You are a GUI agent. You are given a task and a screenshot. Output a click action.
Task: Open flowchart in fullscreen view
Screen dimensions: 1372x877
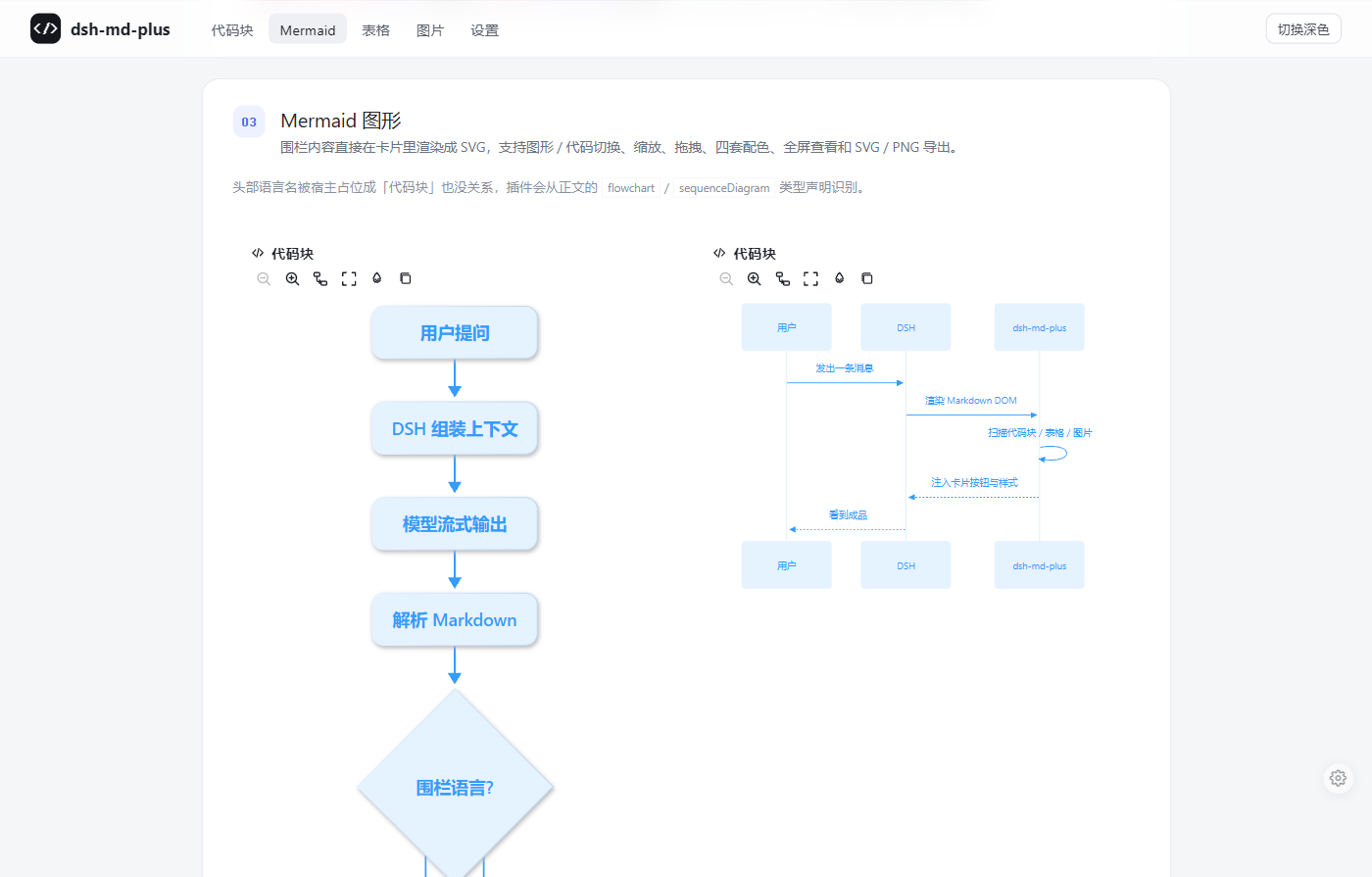(349, 278)
